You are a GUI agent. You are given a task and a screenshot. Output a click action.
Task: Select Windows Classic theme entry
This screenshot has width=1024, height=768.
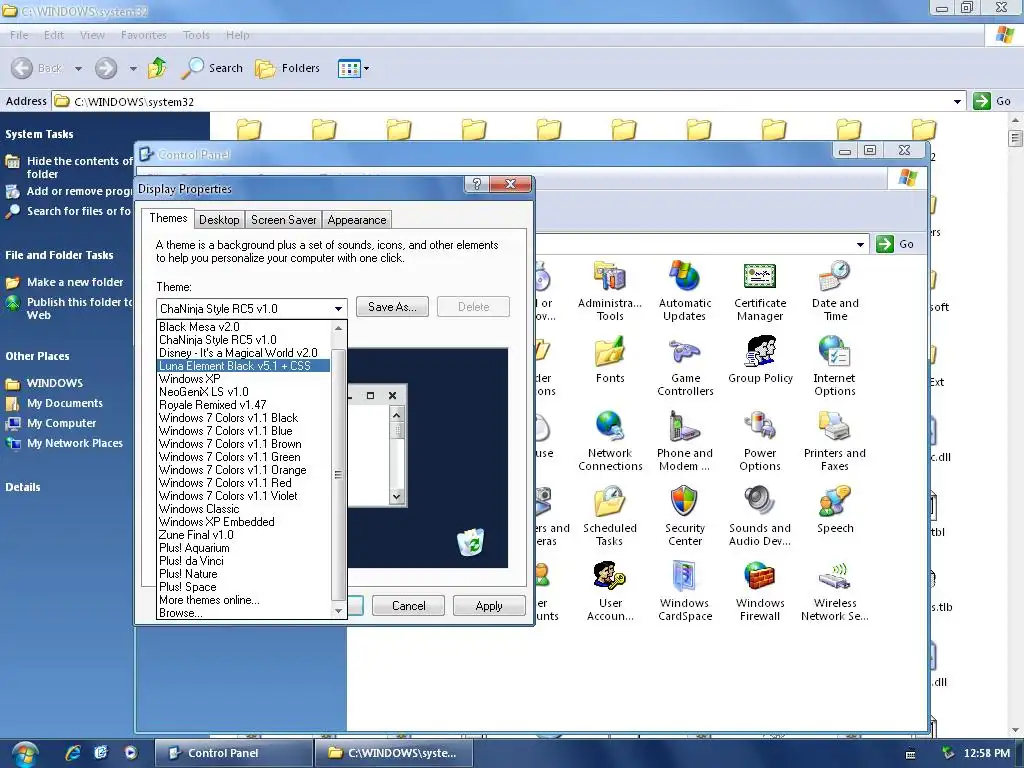pos(244,509)
